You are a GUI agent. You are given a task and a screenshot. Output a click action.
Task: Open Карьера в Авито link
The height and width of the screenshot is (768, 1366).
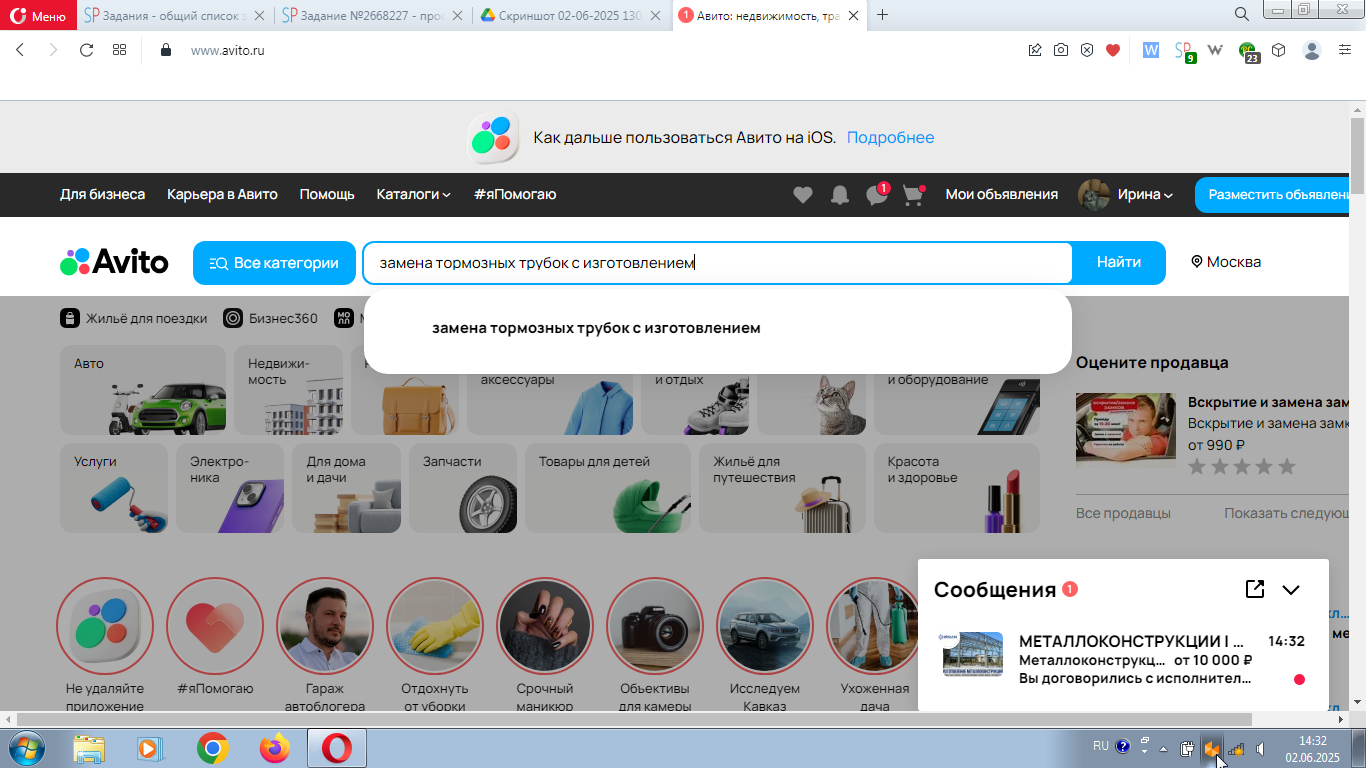[x=222, y=194]
